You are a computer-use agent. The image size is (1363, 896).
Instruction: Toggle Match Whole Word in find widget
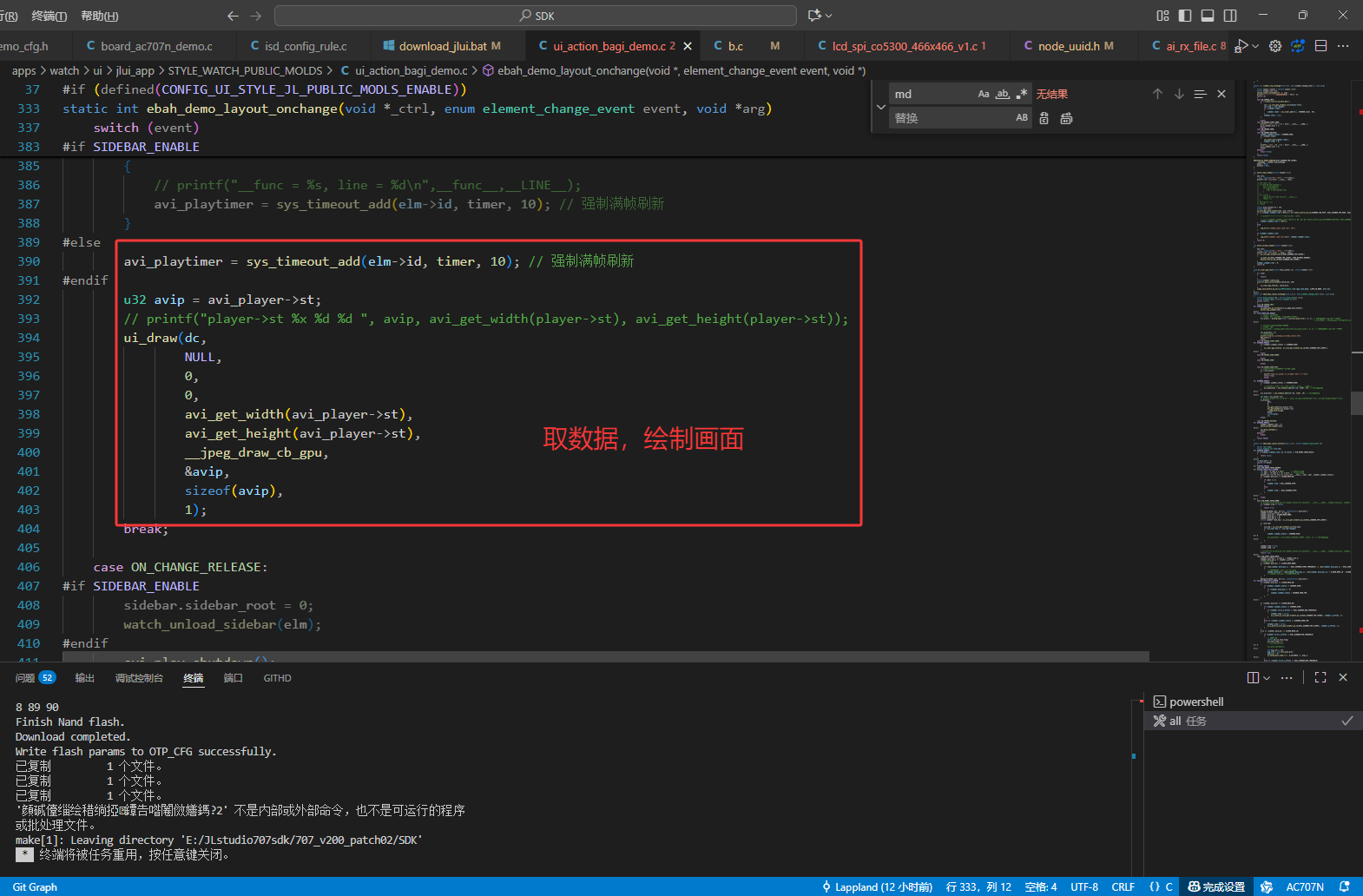point(1003,94)
